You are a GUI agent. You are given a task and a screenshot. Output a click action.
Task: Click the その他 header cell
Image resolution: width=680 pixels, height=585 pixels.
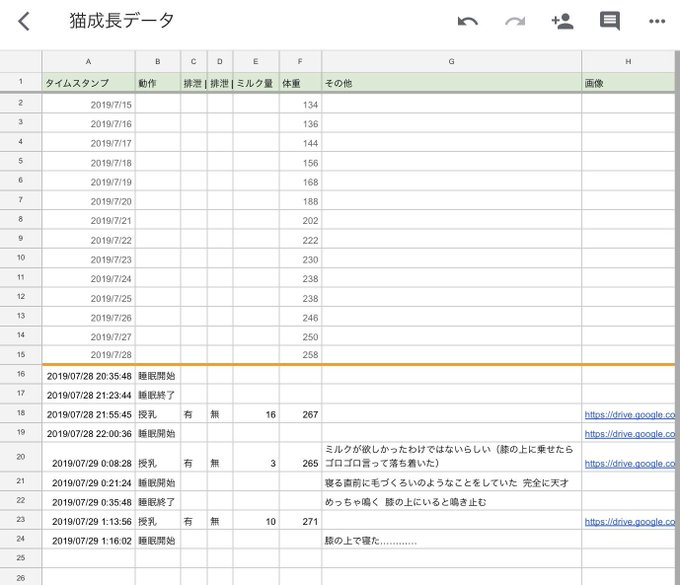tap(451, 83)
